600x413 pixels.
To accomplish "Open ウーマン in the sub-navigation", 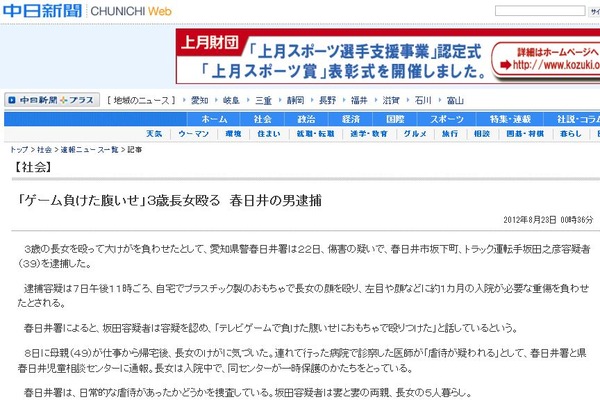I will [194, 134].
